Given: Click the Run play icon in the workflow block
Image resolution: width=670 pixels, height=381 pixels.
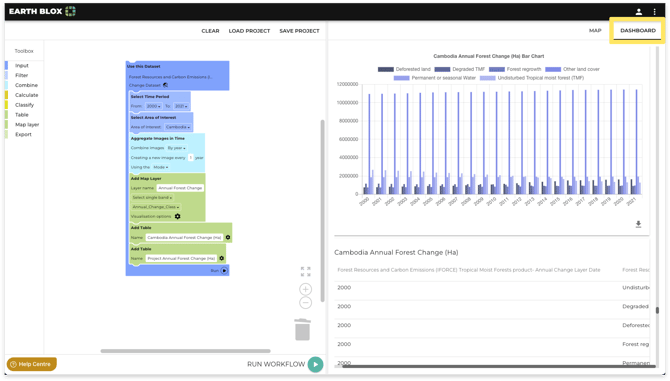Looking at the screenshot, I should [224, 270].
